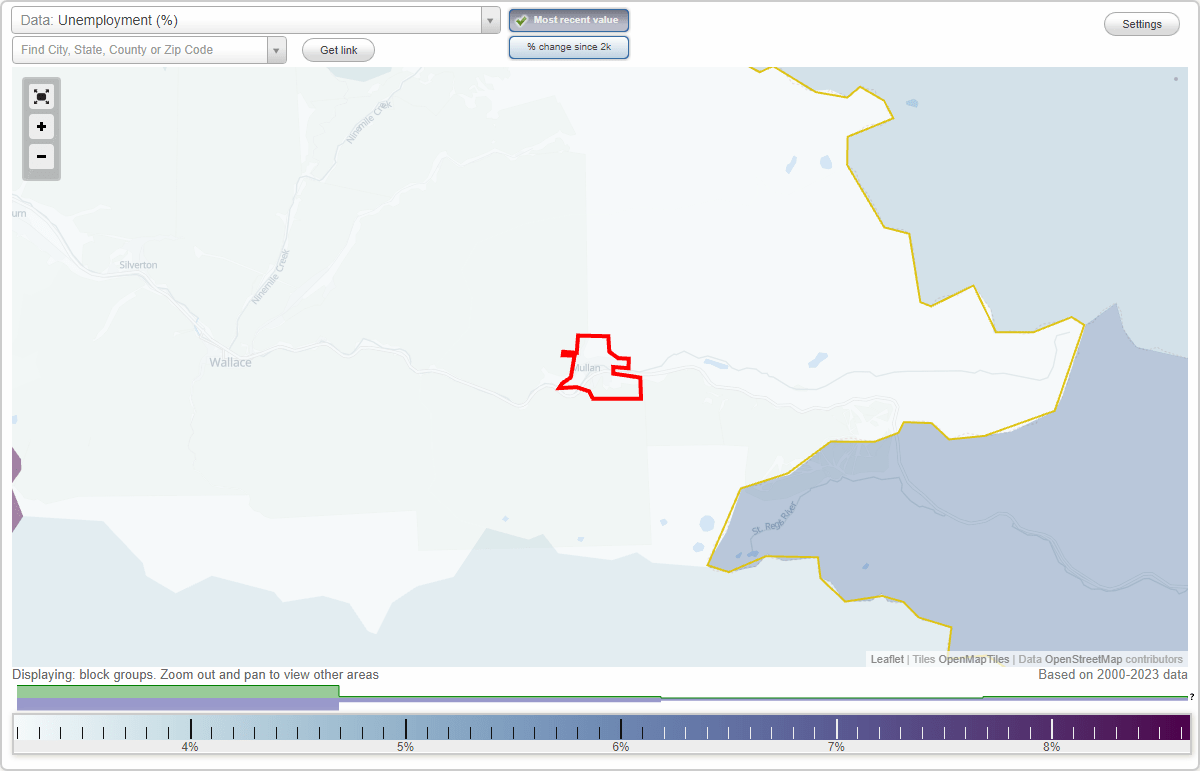Click the Silverton label on map

[138, 265]
